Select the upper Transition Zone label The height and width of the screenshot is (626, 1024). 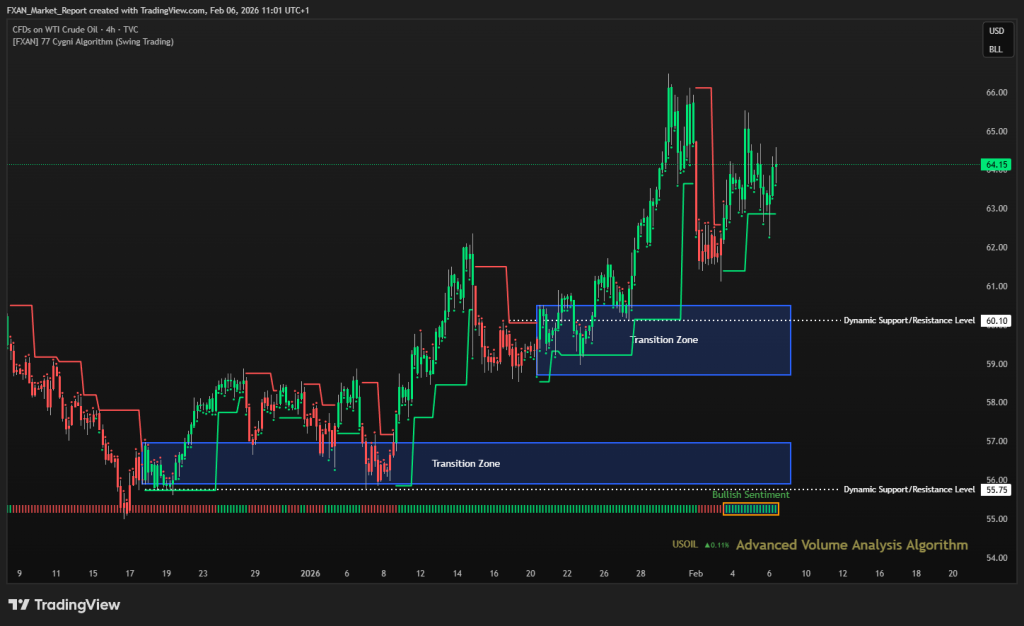[664, 340]
